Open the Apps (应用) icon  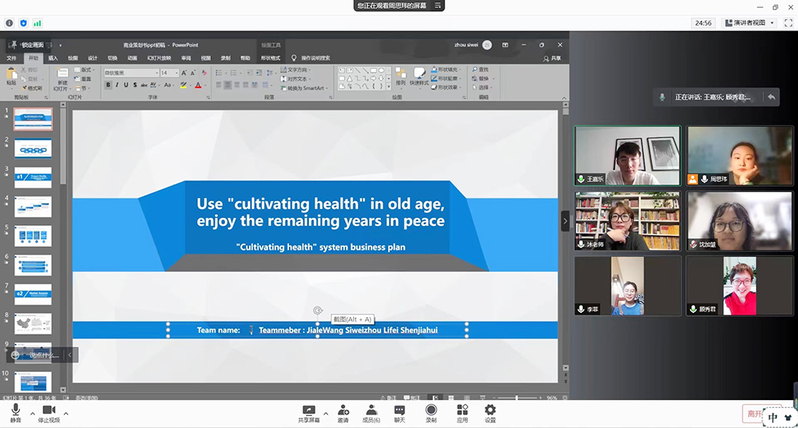[x=461, y=411]
